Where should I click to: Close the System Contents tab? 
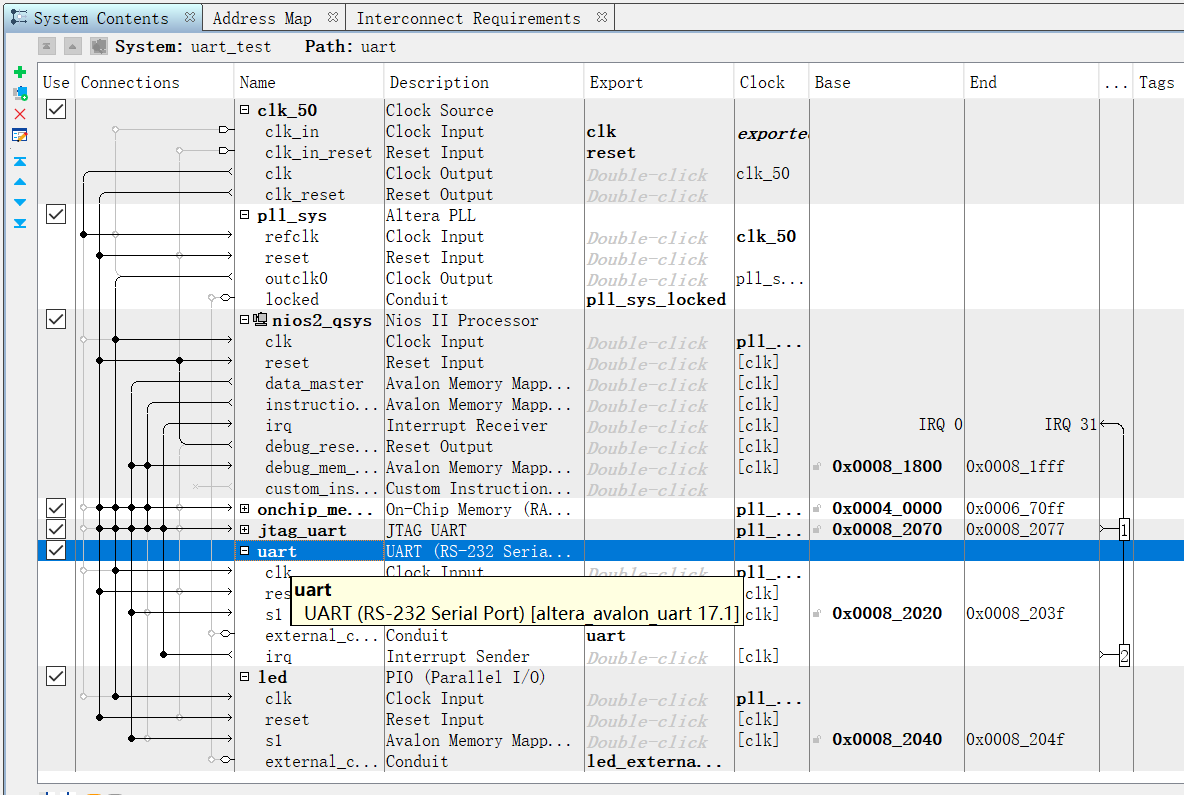[190, 17]
